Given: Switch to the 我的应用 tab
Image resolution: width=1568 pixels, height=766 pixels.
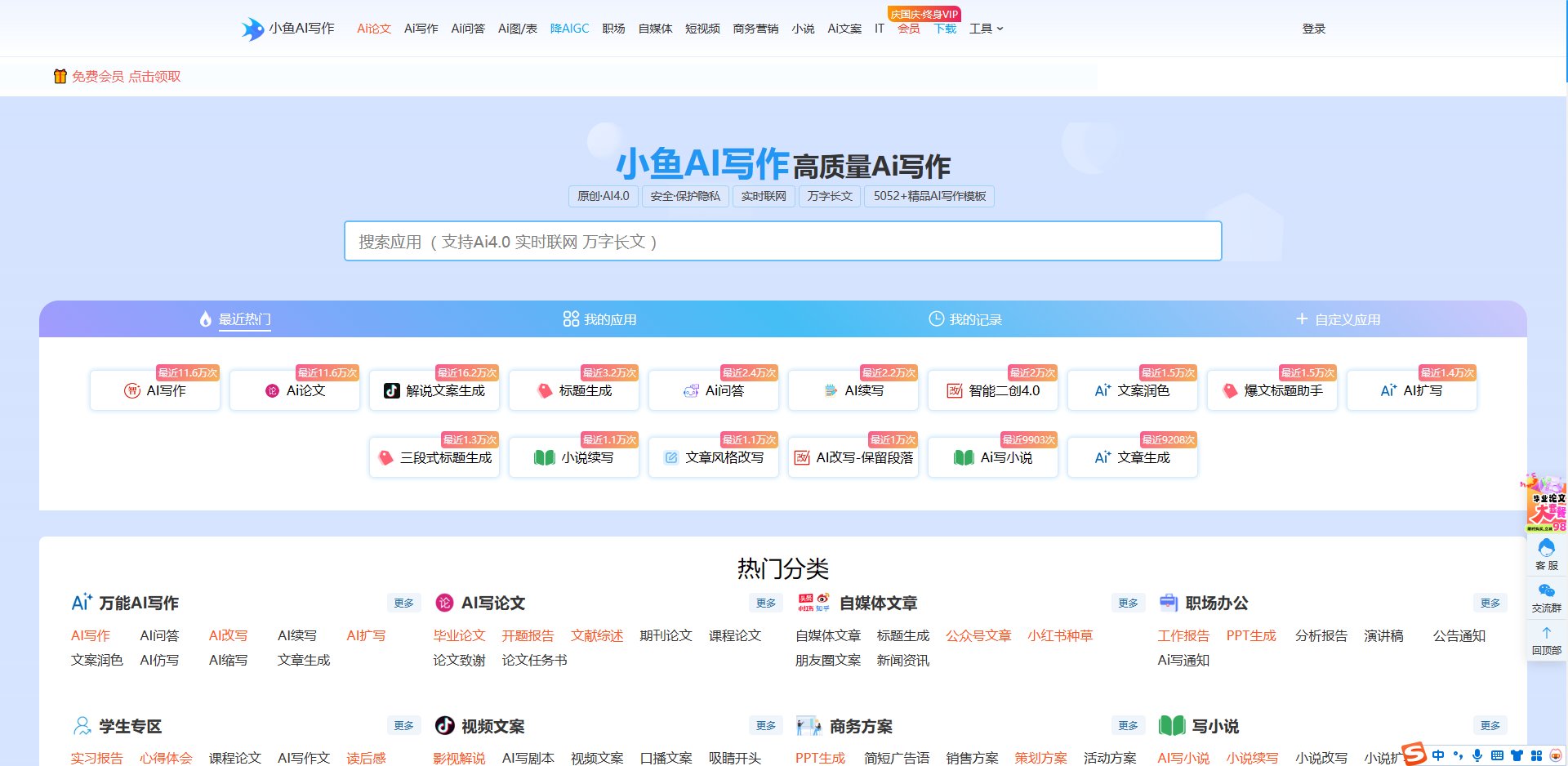Looking at the screenshot, I should (599, 319).
